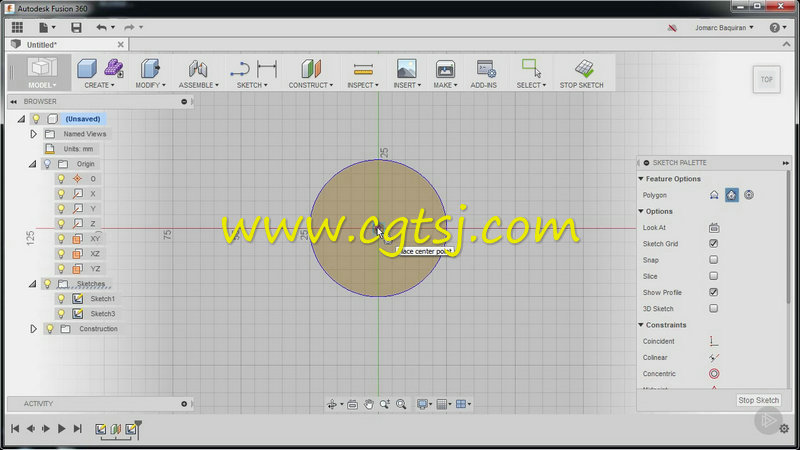This screenshot has height=450, width=800.
Task: Click the TOP view cube face
Action: pyautogui.click(x=766, y=79)
